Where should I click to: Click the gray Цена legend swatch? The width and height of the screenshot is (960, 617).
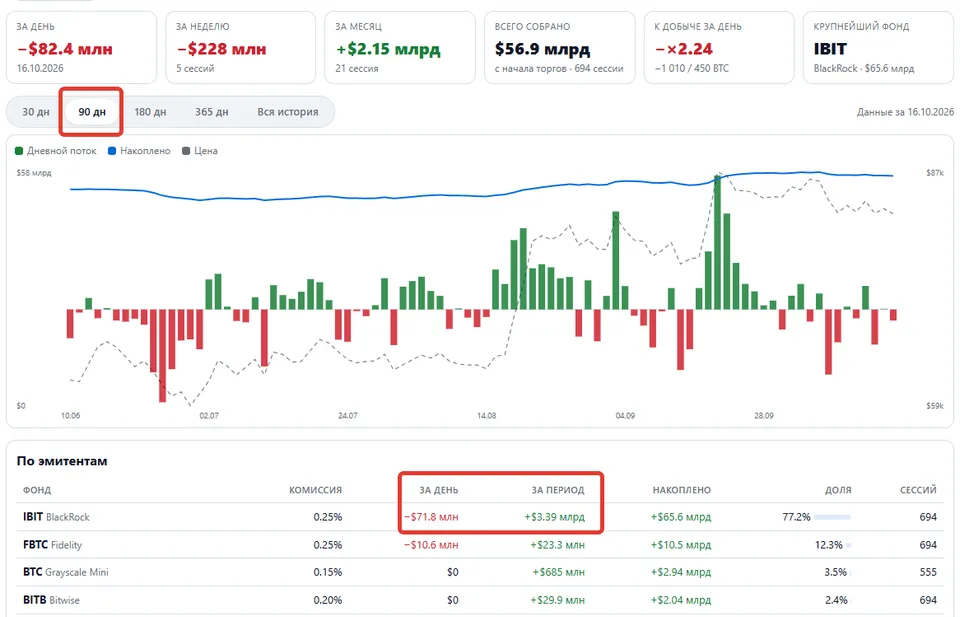186,151
